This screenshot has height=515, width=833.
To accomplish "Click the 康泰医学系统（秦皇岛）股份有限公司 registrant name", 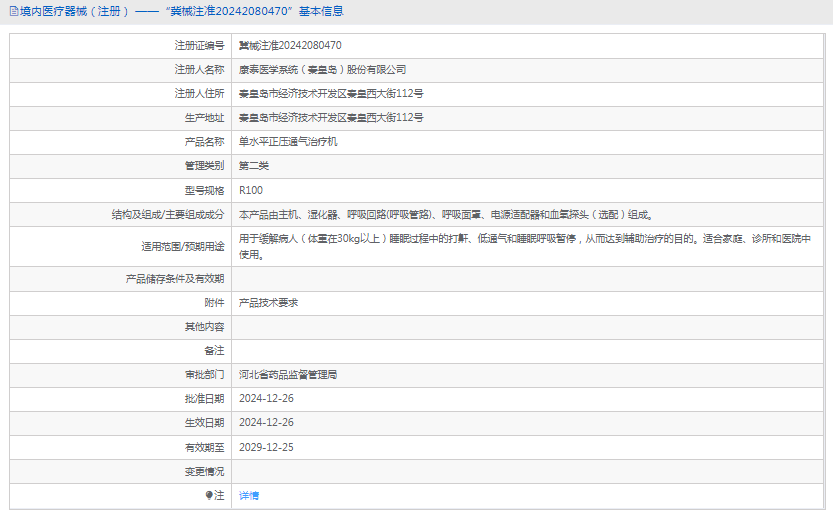I will [x=322, y=70].
